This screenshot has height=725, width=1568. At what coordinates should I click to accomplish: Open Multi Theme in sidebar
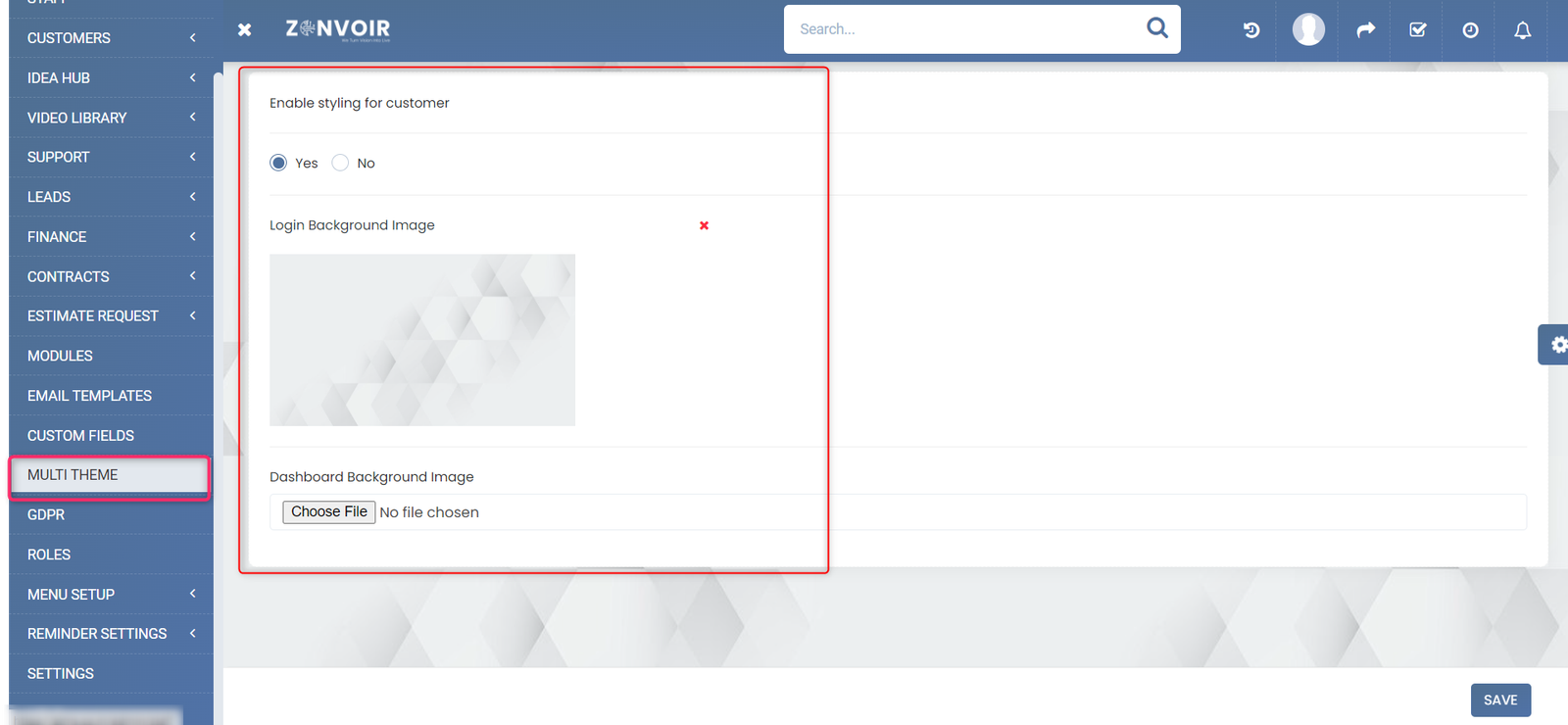[73, 475]
